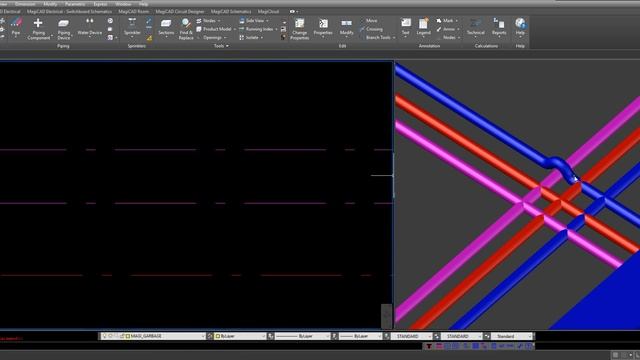
Task: Select the Sprinkler tool
Action: [132, 27]
